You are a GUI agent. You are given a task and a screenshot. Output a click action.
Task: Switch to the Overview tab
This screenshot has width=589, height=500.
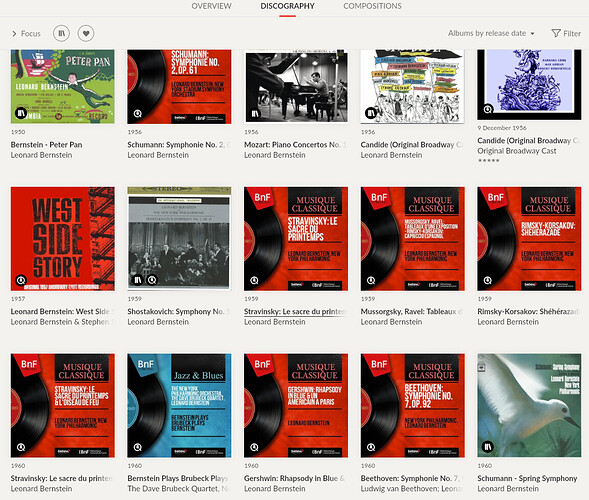211,6
